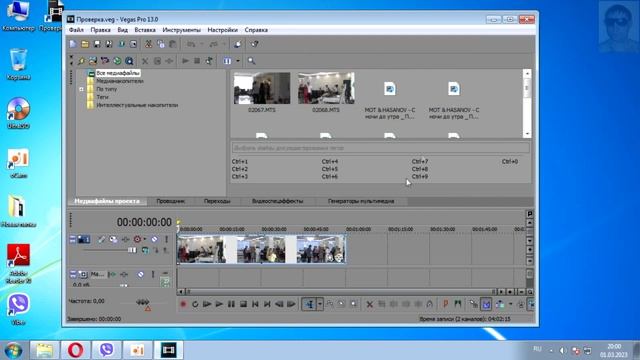Click the Ctrl+1 tag shortcut slot
This screenshot has width=640, height=360.
240,162
